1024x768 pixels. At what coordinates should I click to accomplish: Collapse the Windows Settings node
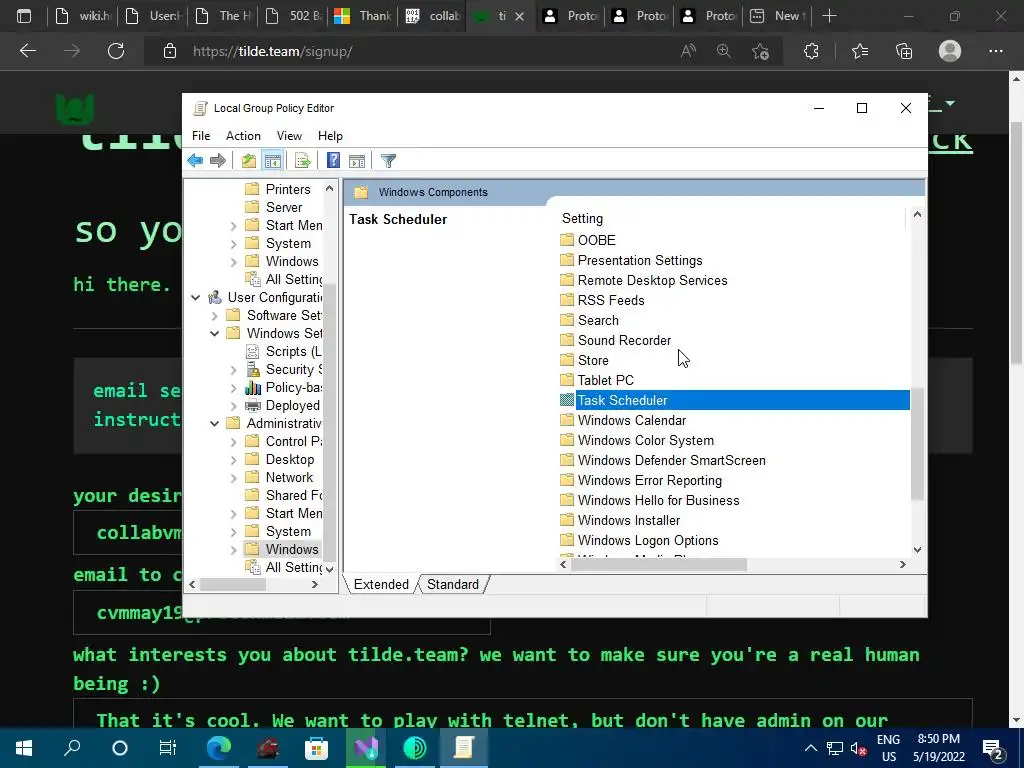(214, 334)
